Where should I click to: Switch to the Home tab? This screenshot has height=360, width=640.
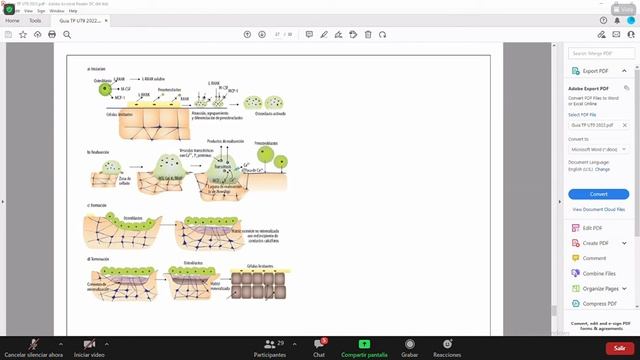coord(12,20)
